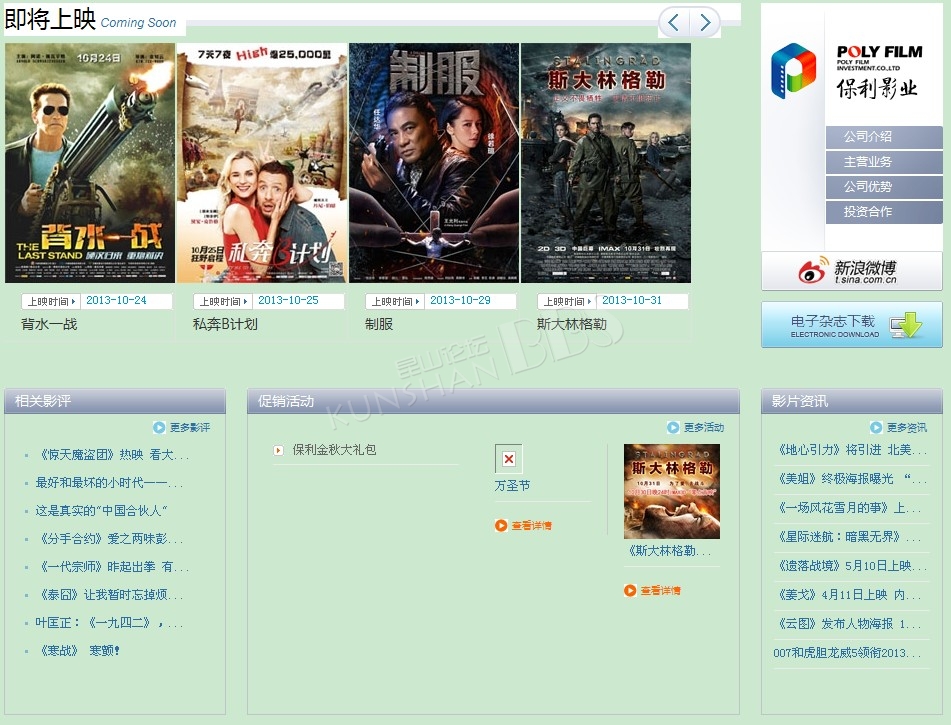Click the blue icon beside 更多资讯
951x725 pixels.
[x=876, y=427]
